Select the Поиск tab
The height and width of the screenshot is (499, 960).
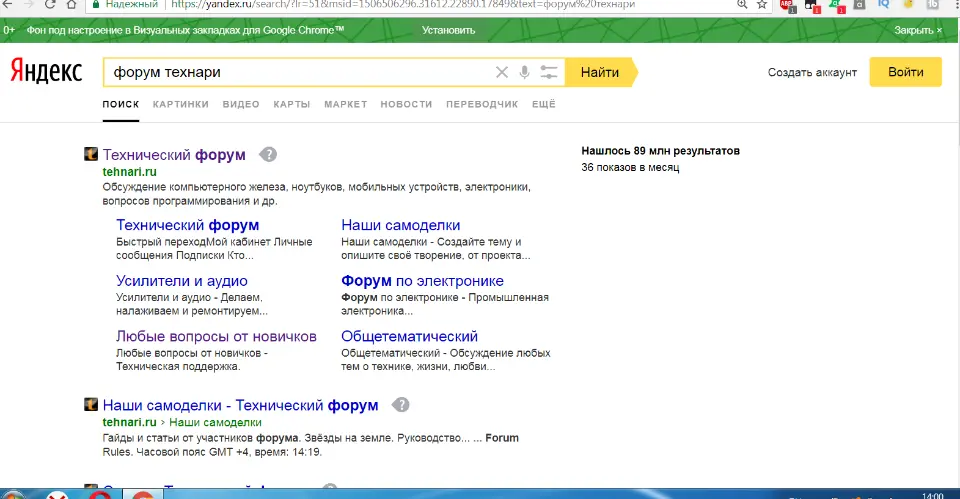click(121, 104)
